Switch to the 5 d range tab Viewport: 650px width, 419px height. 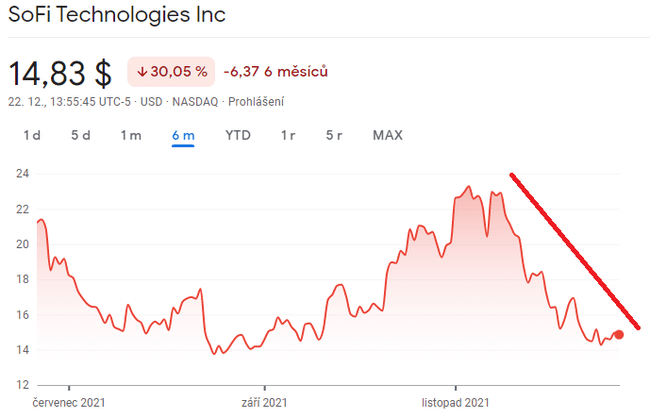pyautogui.click(x=81, y=135)
